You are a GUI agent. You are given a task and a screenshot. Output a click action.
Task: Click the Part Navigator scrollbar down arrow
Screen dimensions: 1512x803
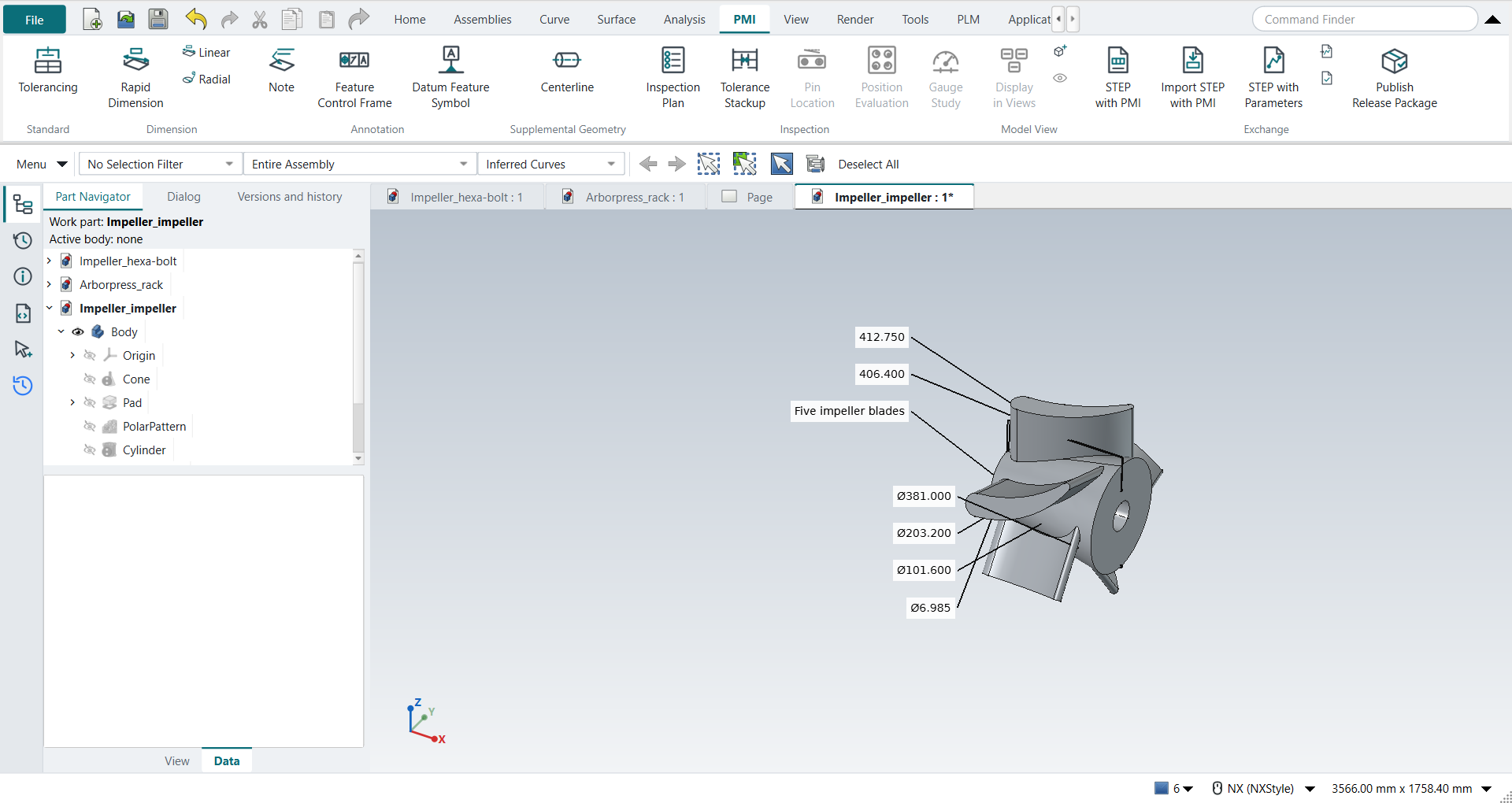click(358, 457)
